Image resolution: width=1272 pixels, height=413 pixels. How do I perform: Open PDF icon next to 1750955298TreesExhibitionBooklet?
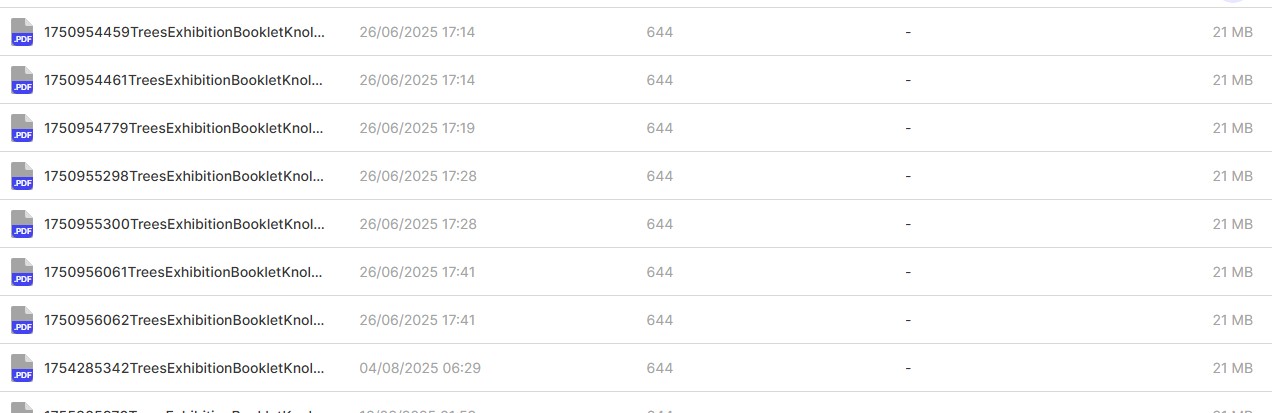pyautogui.click(x=22, y=176)
